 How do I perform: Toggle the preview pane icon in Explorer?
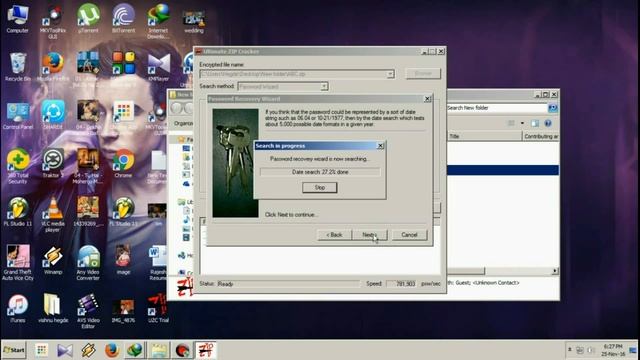coord(535,123)
